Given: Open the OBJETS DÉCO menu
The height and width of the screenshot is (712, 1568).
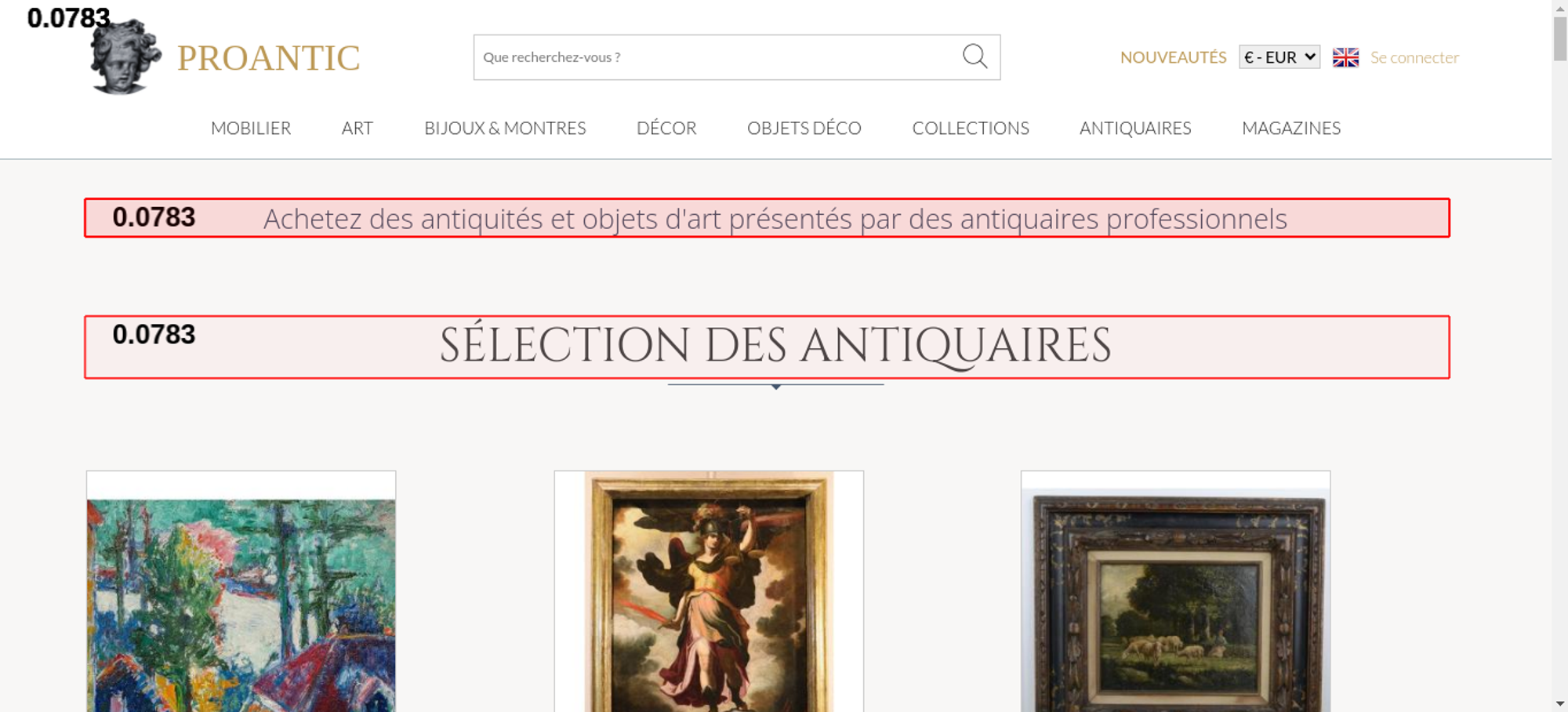Looking at the screenshot, I should pos(804,128).
